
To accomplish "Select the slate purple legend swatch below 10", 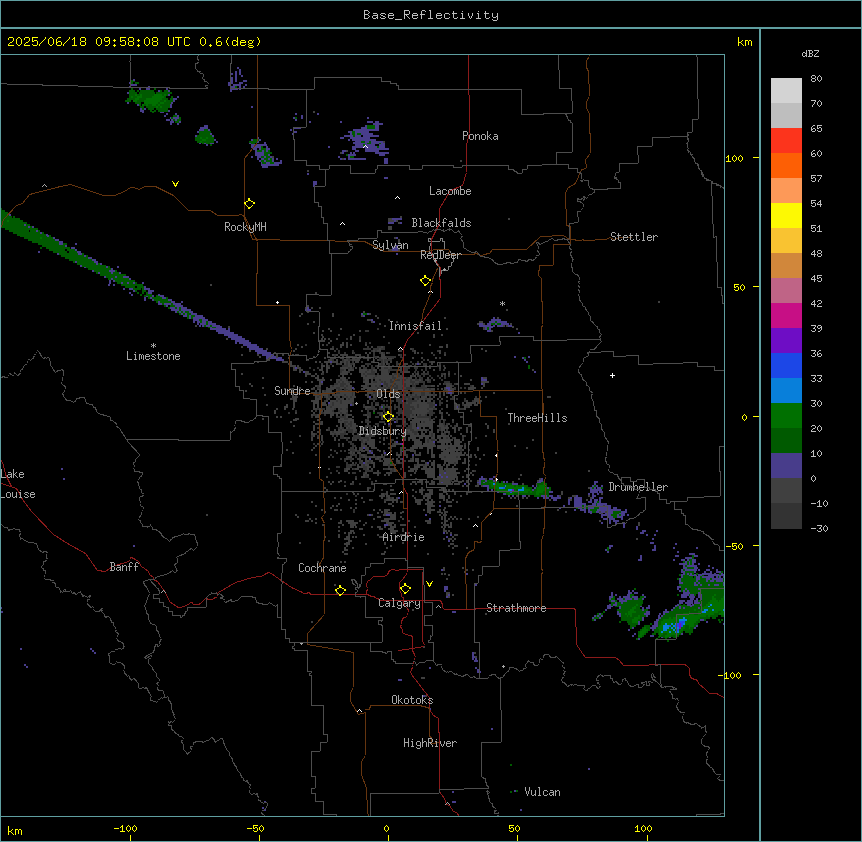I will pos(786,466).
